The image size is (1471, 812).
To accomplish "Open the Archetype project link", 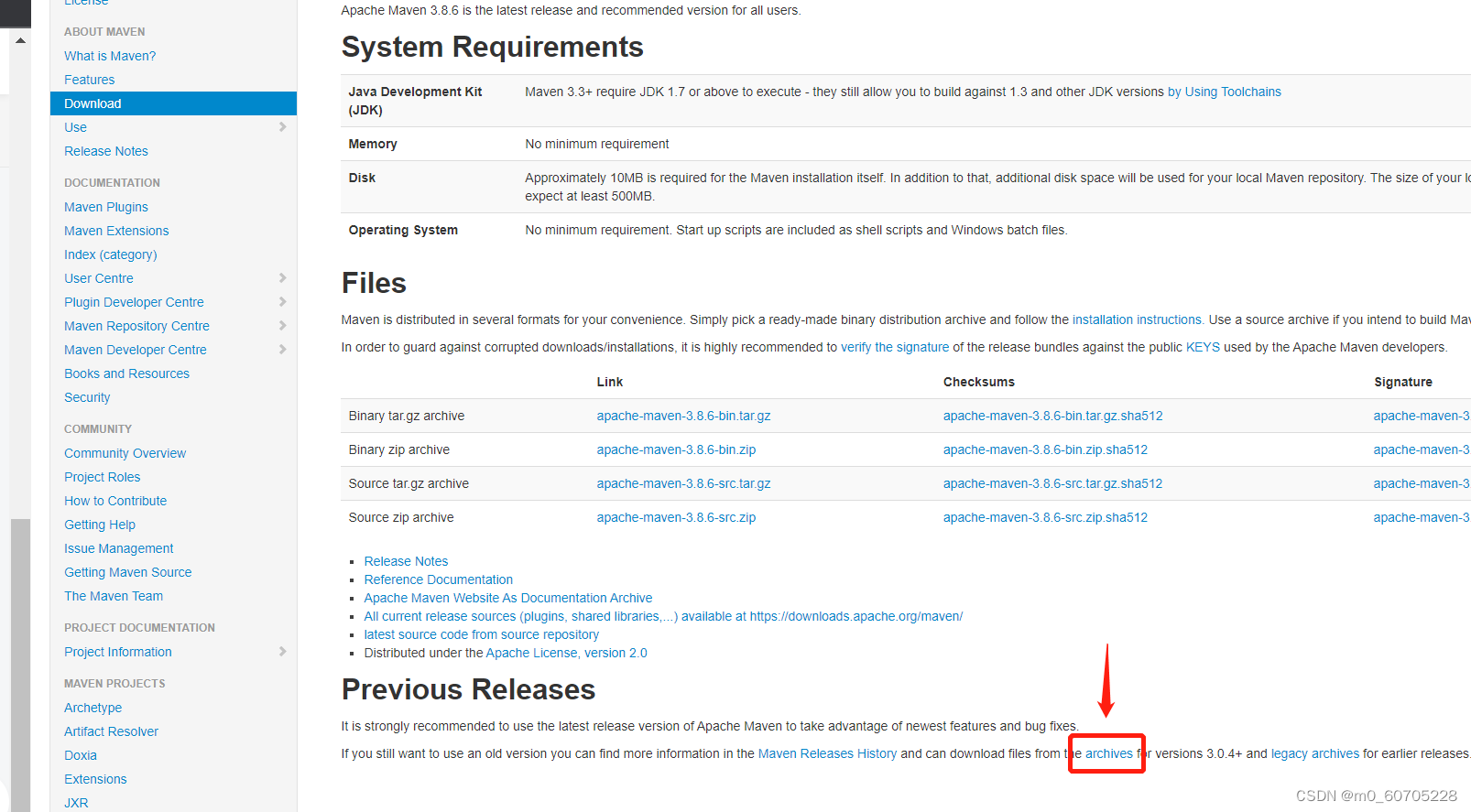I will tap(93, 708).
